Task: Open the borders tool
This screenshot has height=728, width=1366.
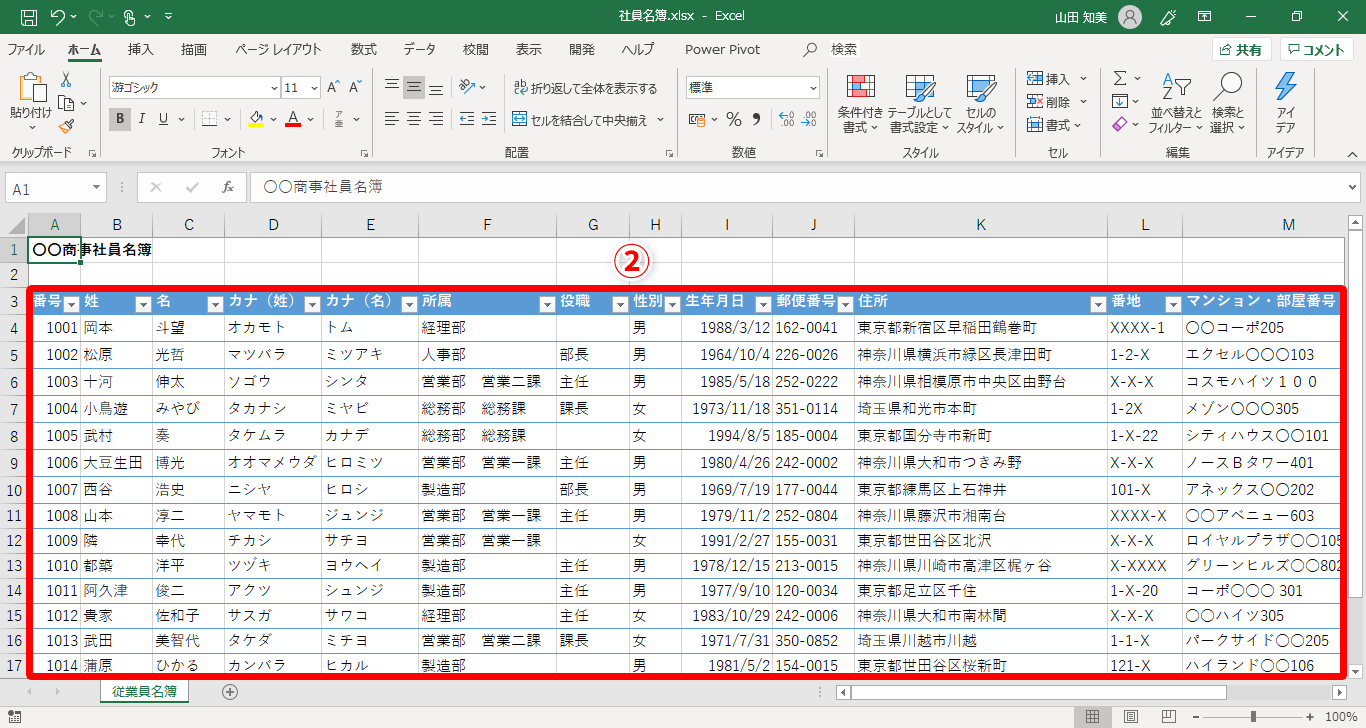Action: pos(209,119)
